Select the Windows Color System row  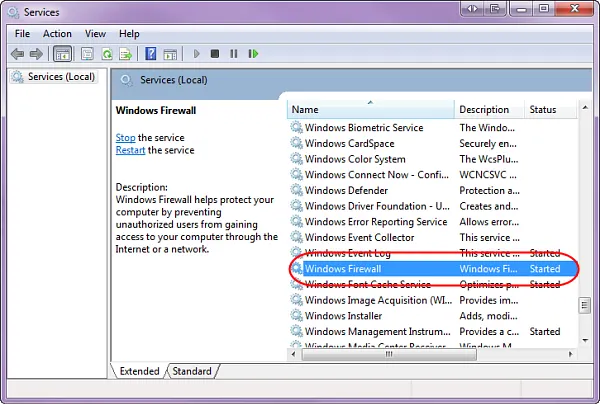coord(432,159)
